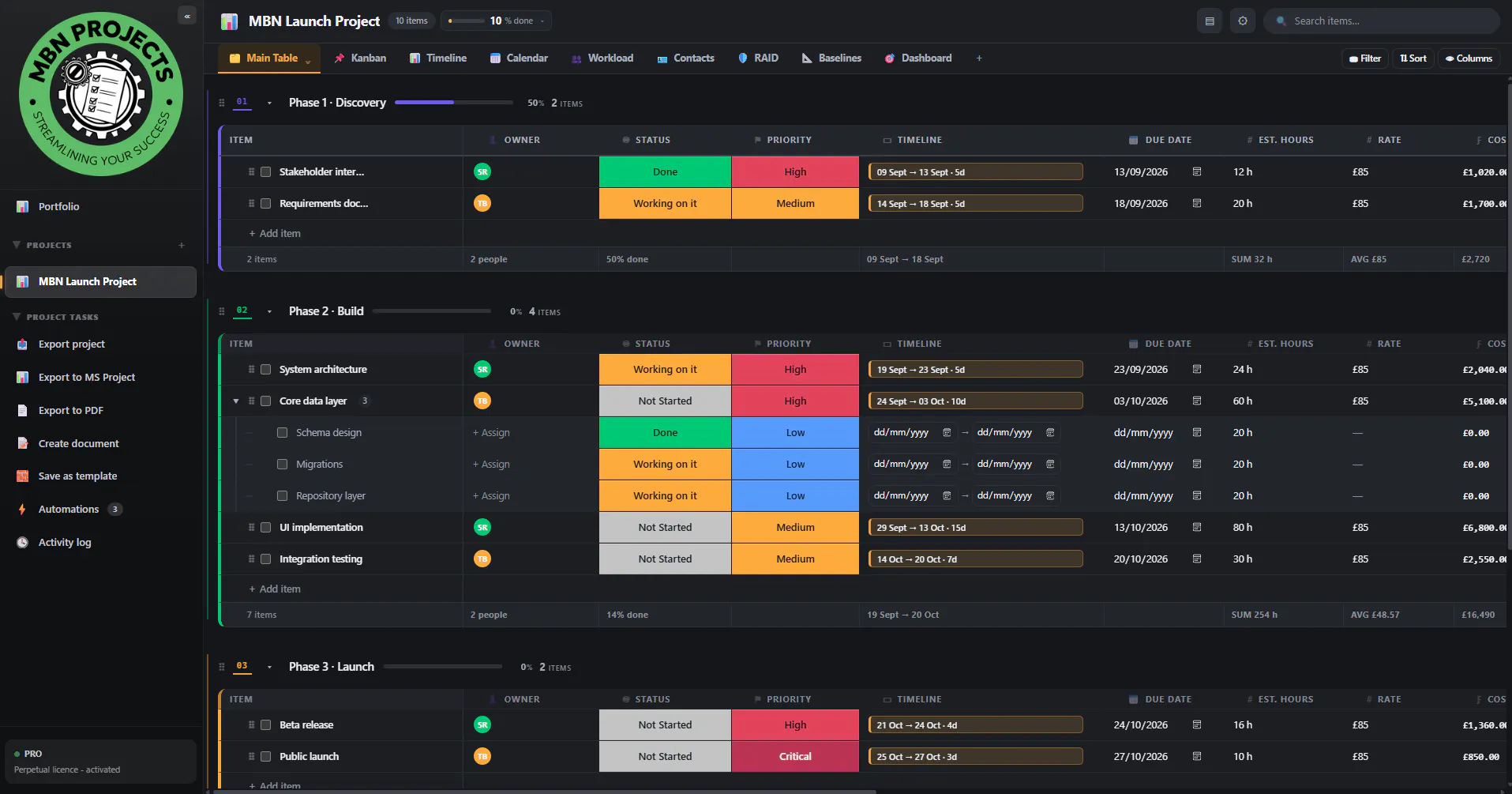This screenshot has width=1512, height=794.
Task: Collapse Core data layer subtasks
Action: (x=236, y=401)
